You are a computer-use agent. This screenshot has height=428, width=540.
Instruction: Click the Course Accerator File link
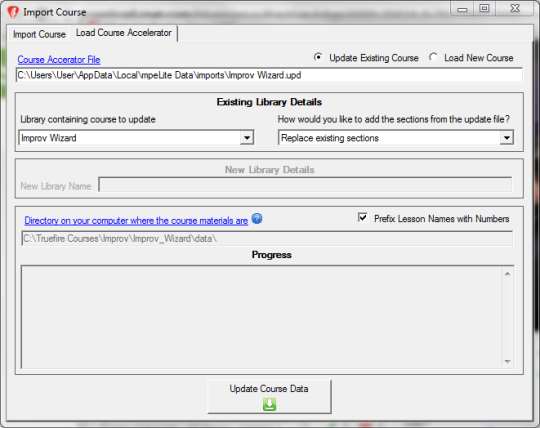pos(59,60)
